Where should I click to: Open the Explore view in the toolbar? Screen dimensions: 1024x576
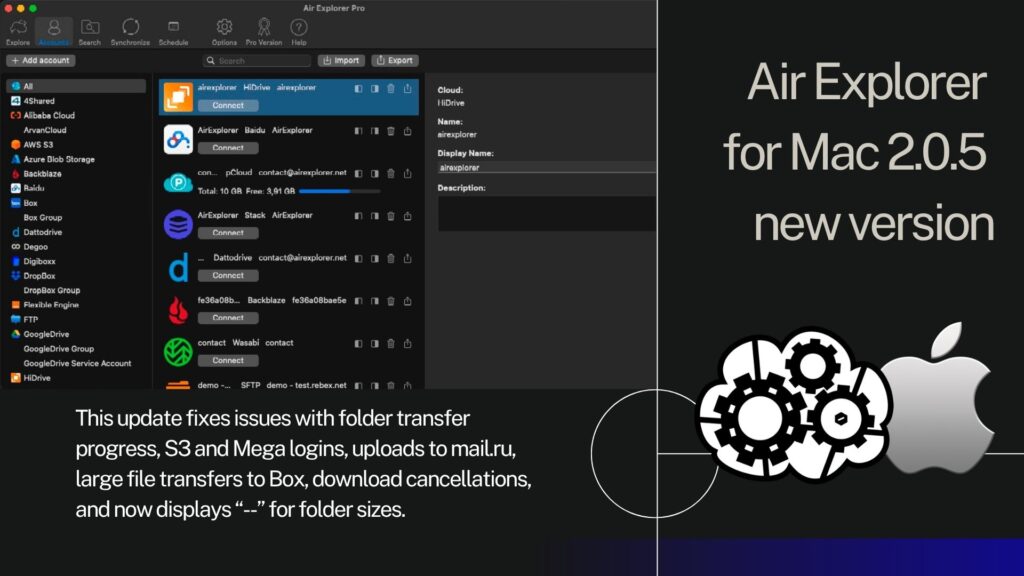click(17, 30)
